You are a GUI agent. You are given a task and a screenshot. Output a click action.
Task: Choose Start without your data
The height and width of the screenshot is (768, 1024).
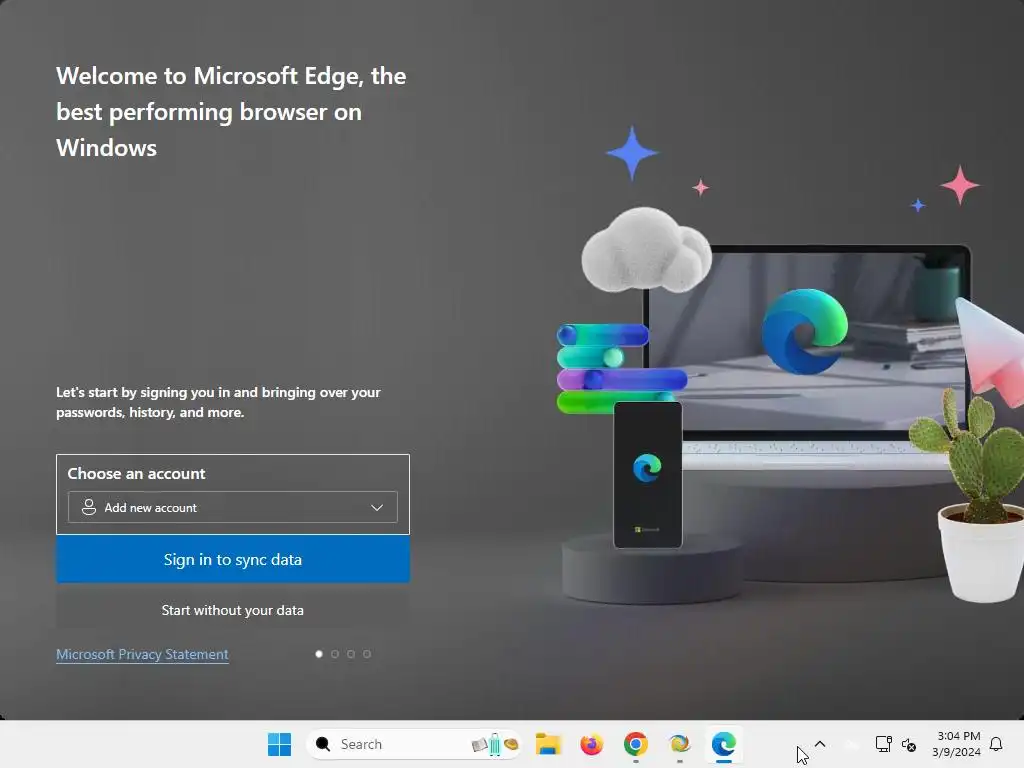[x=232, y=610]
